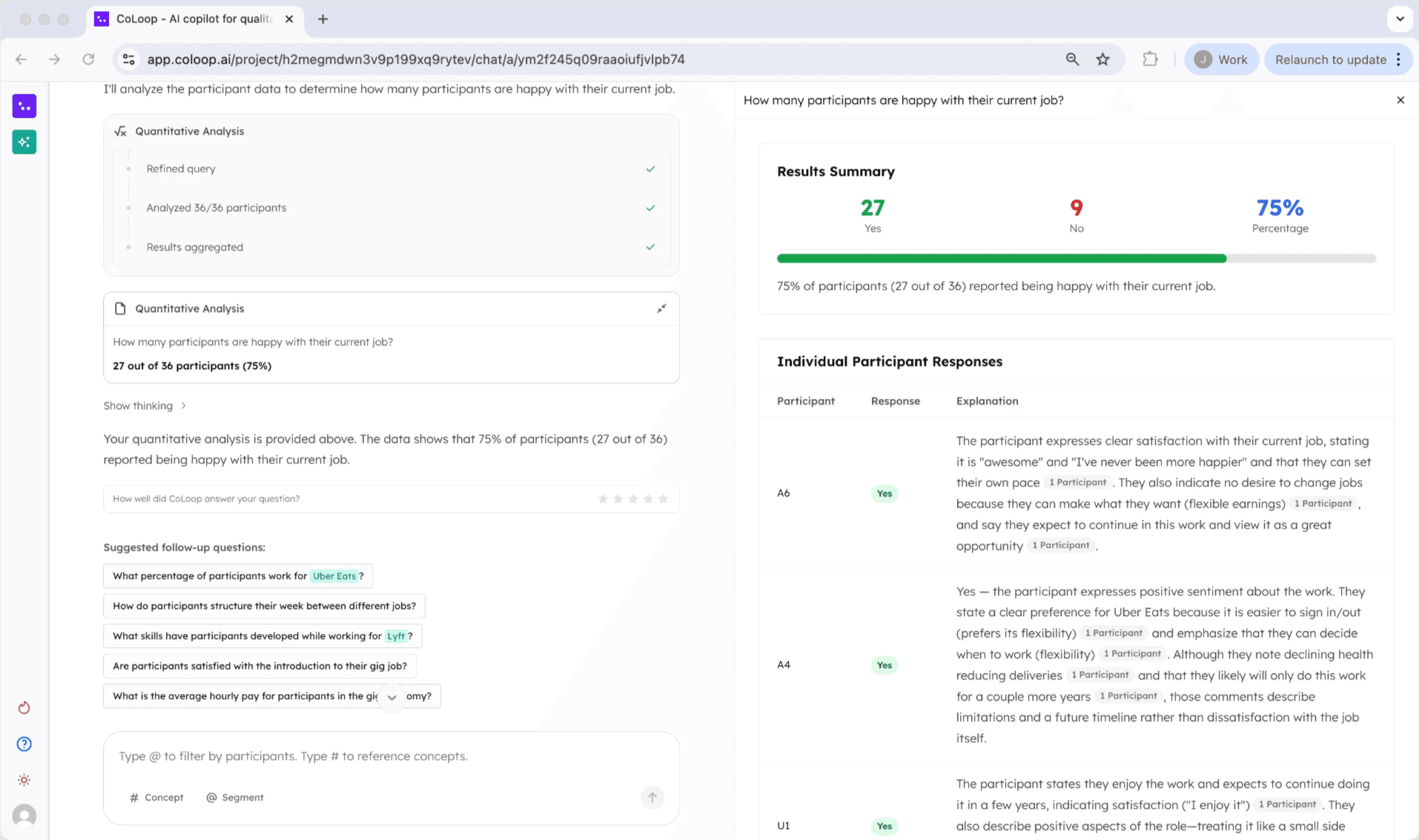Collapse the Quantitative Analysis card icon

[x=661, y=308]
